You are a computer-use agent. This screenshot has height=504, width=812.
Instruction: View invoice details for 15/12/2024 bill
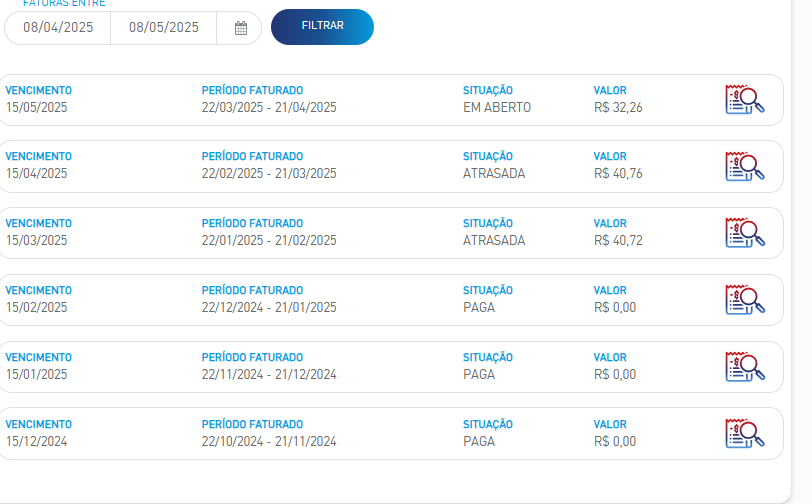[745, 434]
